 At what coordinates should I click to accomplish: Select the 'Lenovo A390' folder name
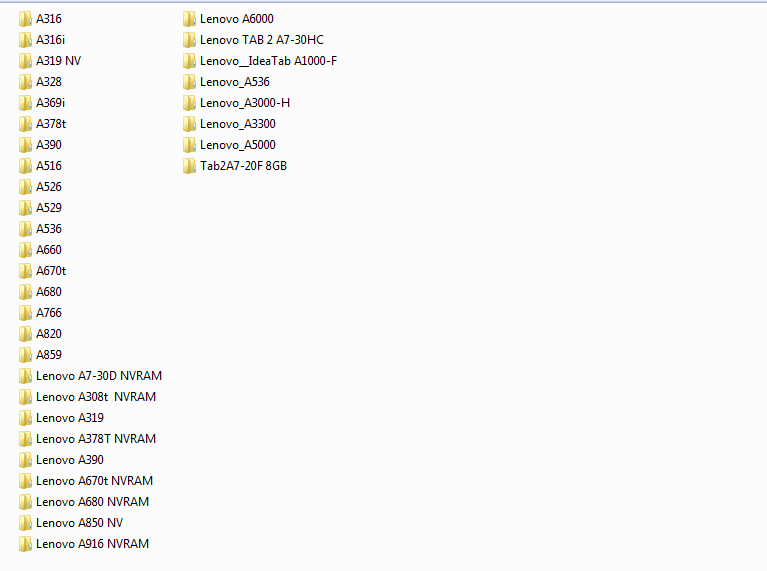click(x=70, y=460)
